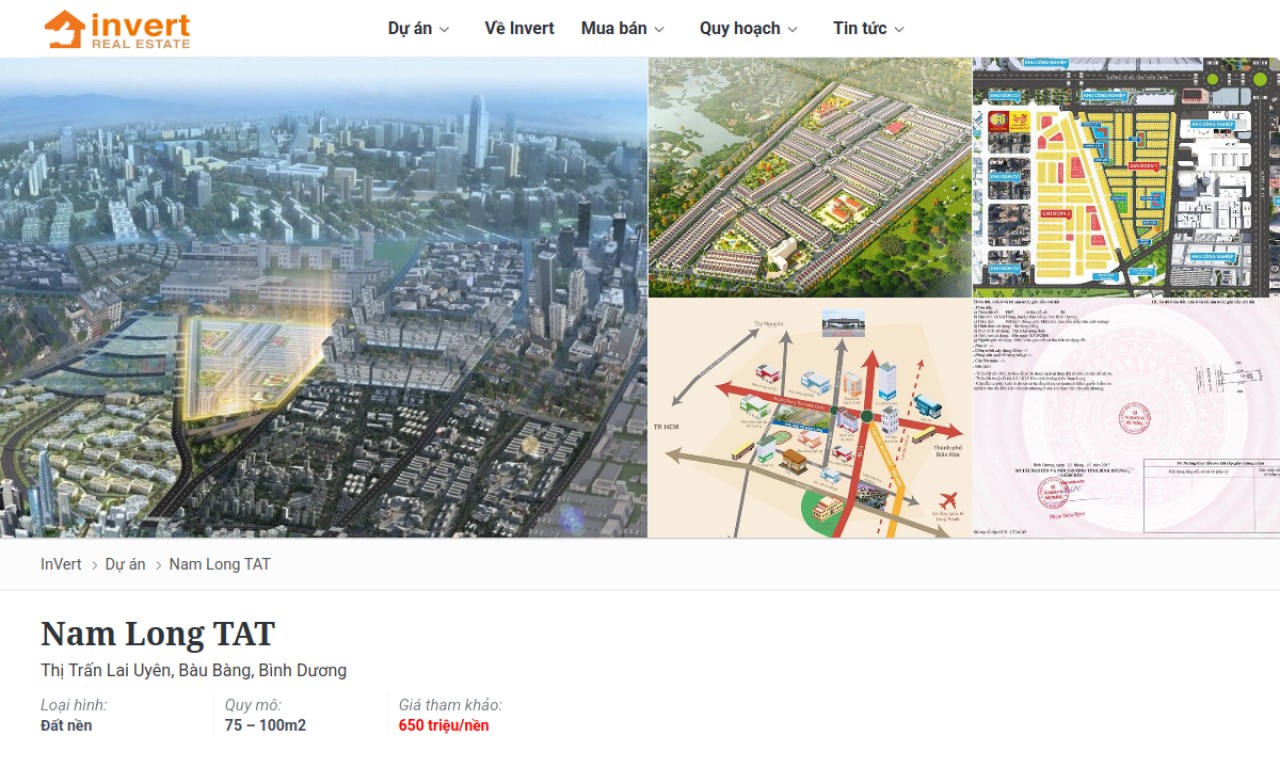1280x768 pixels.
Task: Open the Mua bán menu
Action: (614, 29)
